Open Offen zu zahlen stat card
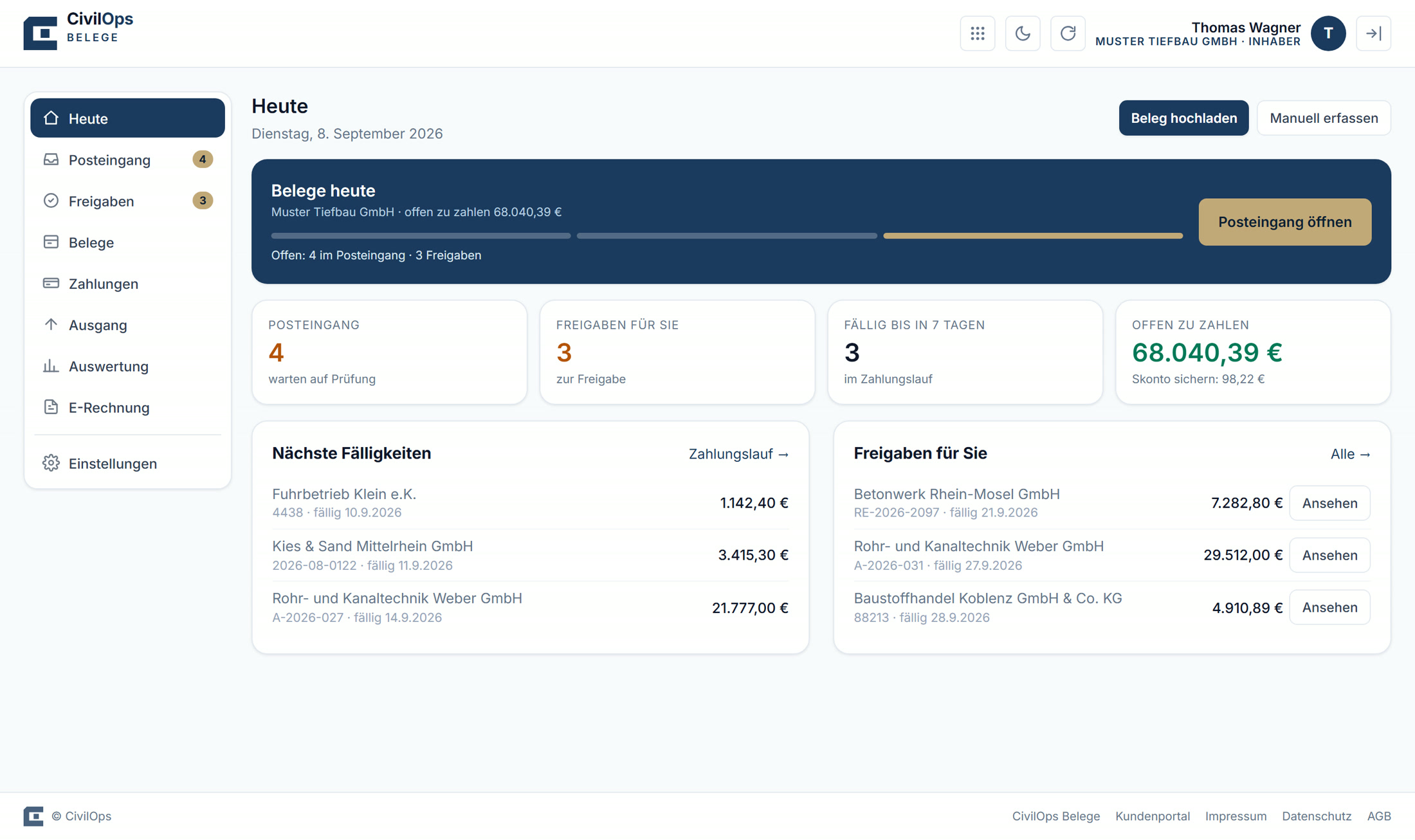1415x840 pixels. point(1253,352)
